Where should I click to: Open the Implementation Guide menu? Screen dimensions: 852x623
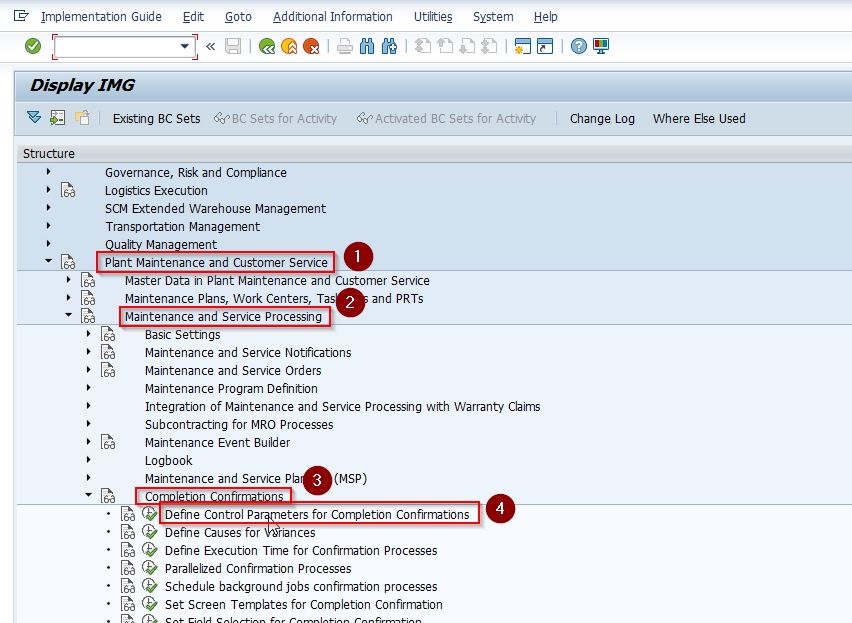101,17
